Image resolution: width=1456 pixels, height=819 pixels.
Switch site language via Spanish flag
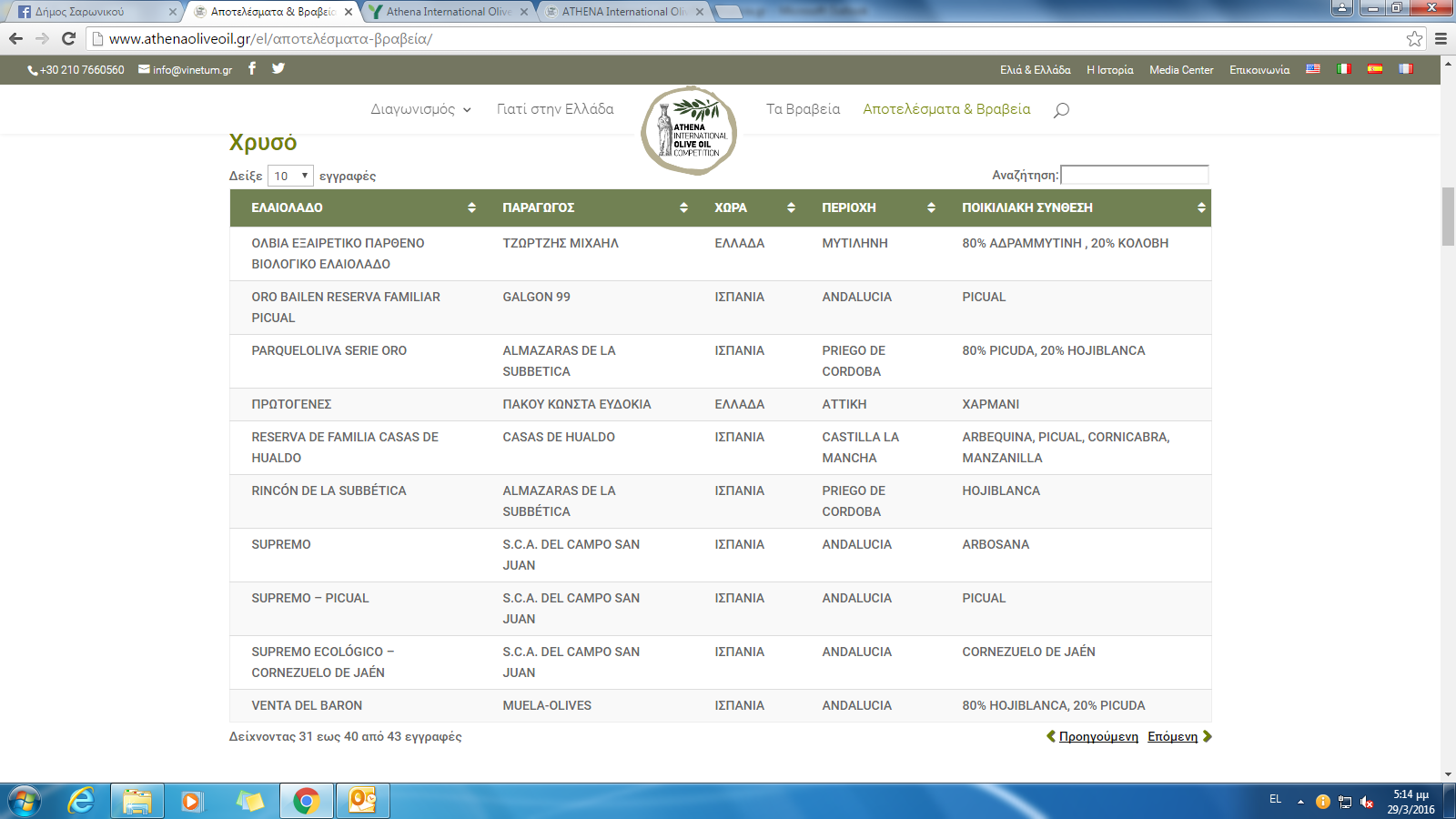pyautogui.click(x=1375, y=69)
